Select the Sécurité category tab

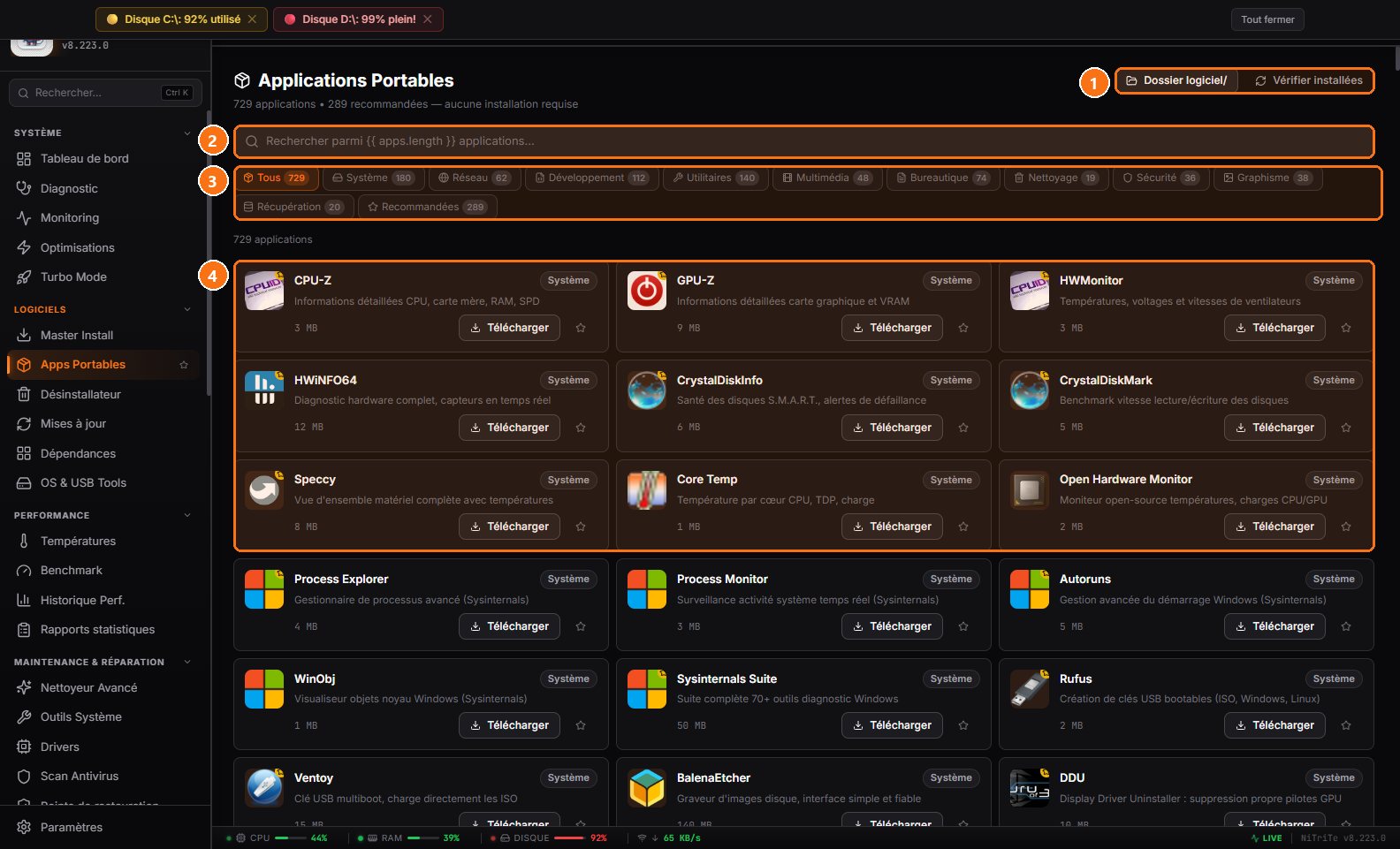point(1160,178)
